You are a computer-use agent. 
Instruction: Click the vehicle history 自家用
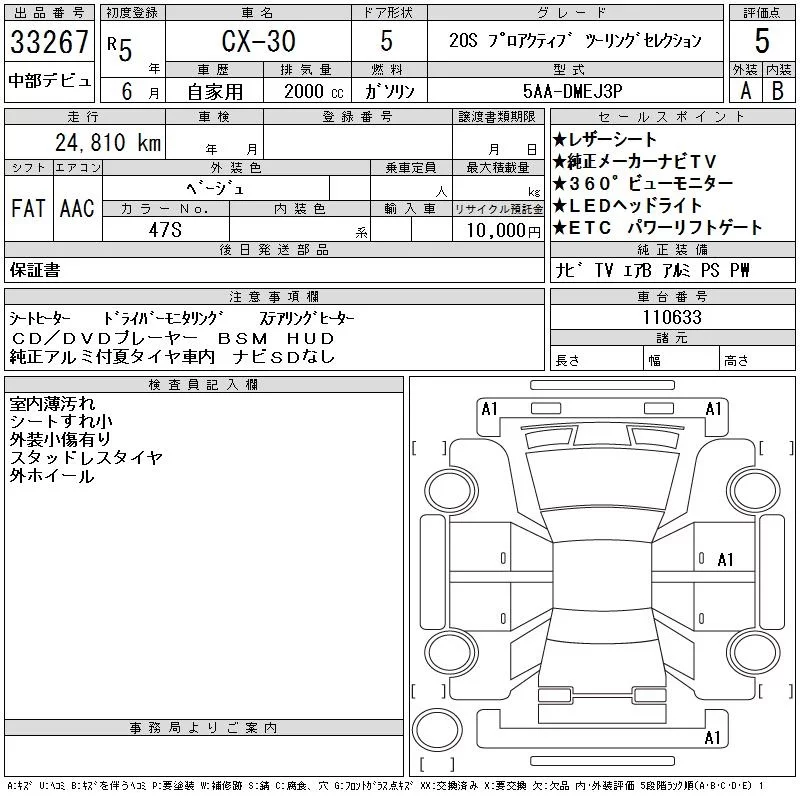215,92
